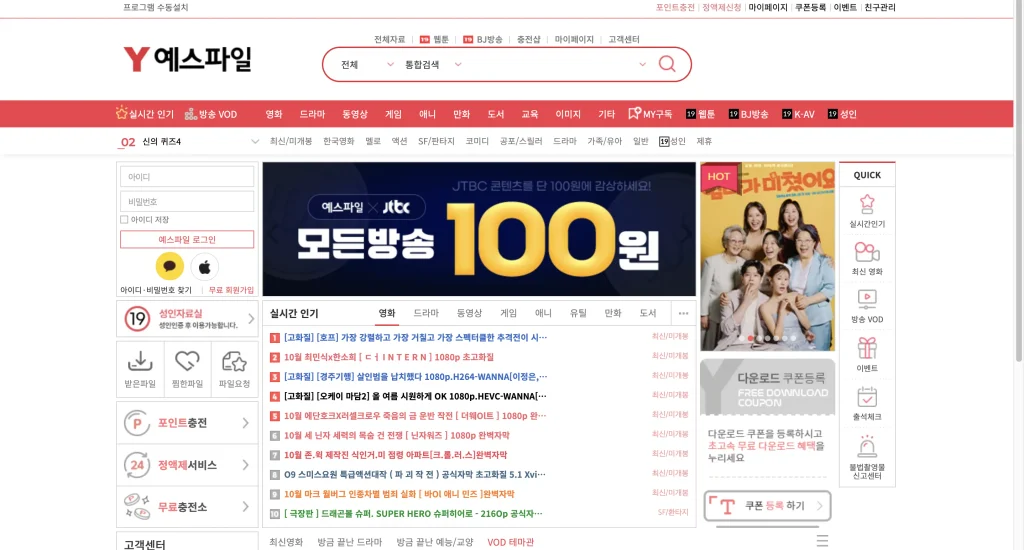Open the 전체 category dropdown

pyautogui.click(x=367, y=65)
